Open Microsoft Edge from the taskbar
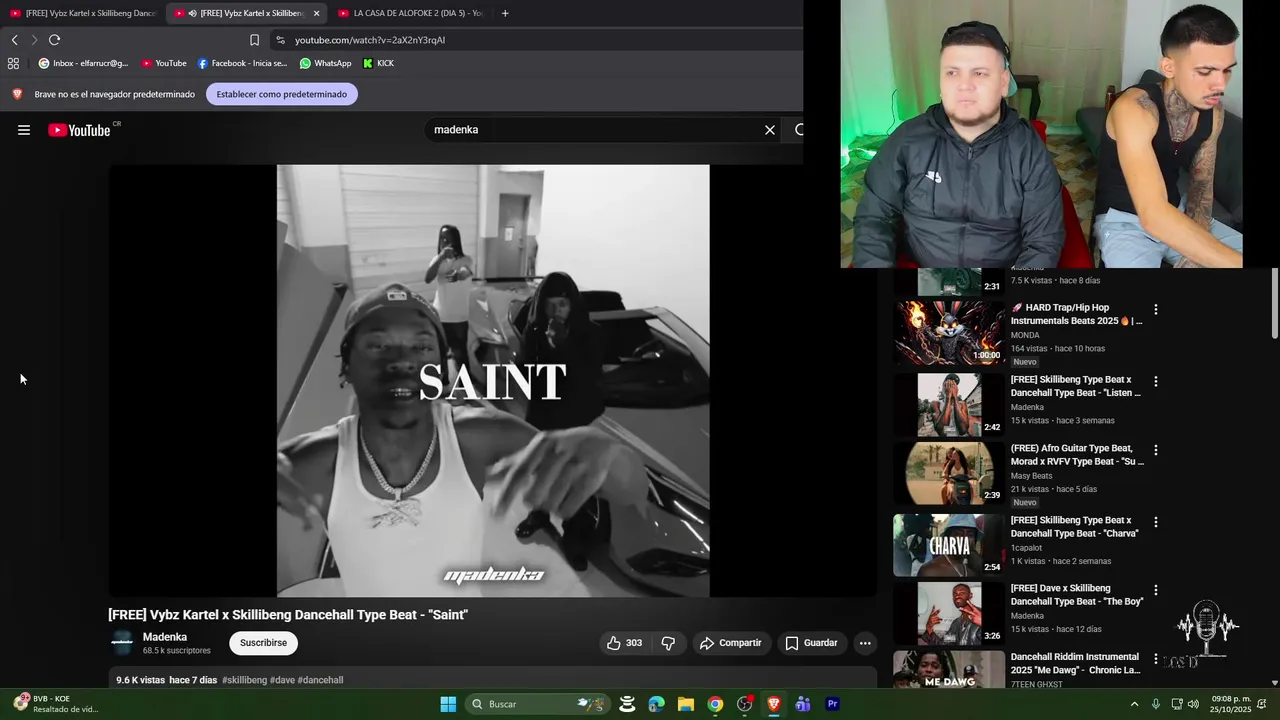The width and height of the screenshot is (1280, 720). (x=656, y=704)
